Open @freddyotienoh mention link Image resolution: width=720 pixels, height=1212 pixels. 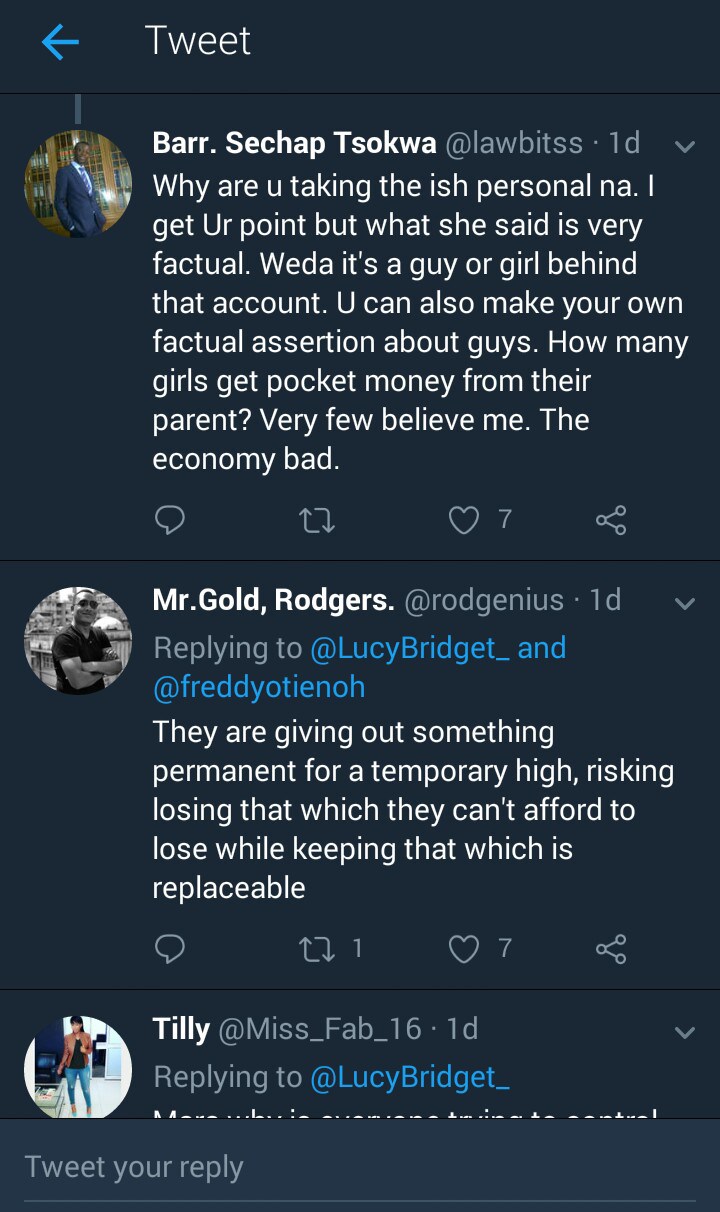point(259,687)
